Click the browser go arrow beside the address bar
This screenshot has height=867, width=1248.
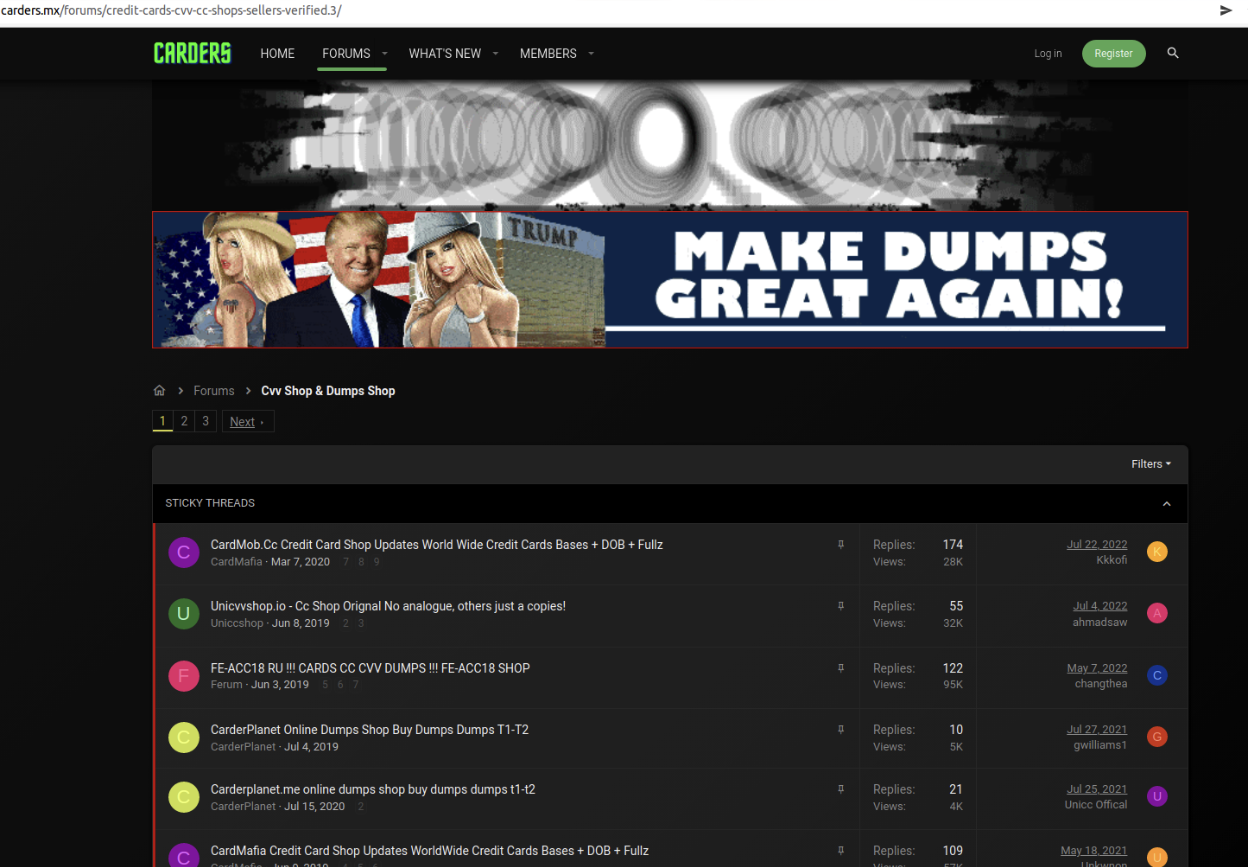tap(1226, 10)
